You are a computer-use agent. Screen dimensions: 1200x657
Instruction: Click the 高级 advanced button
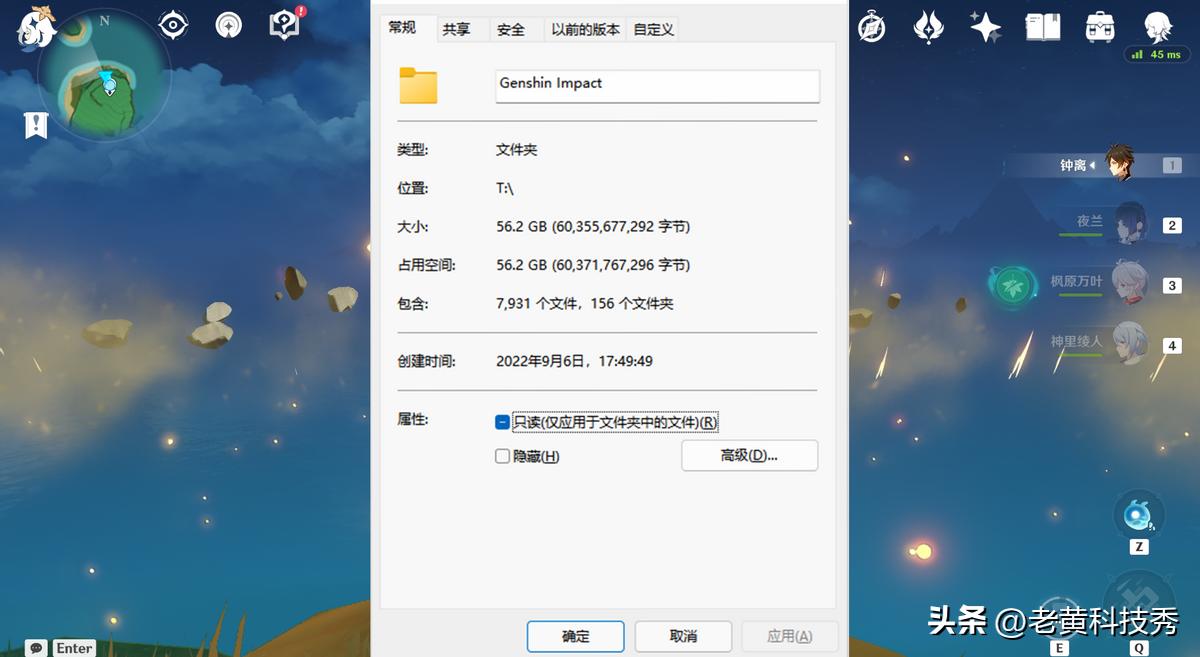coord(749,455)
